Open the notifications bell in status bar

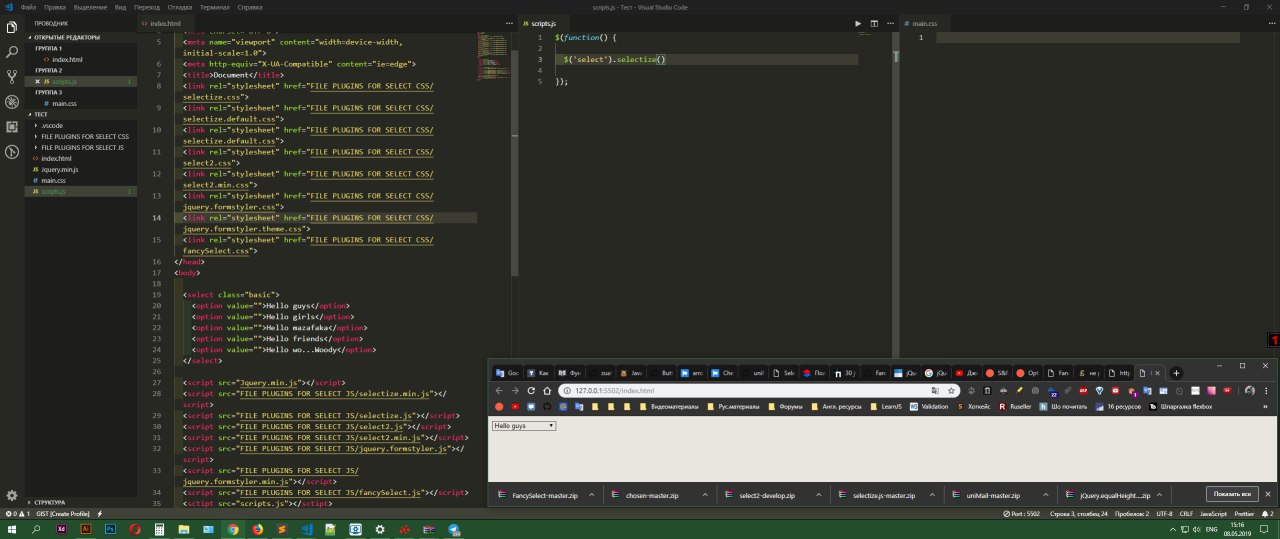1264,513
